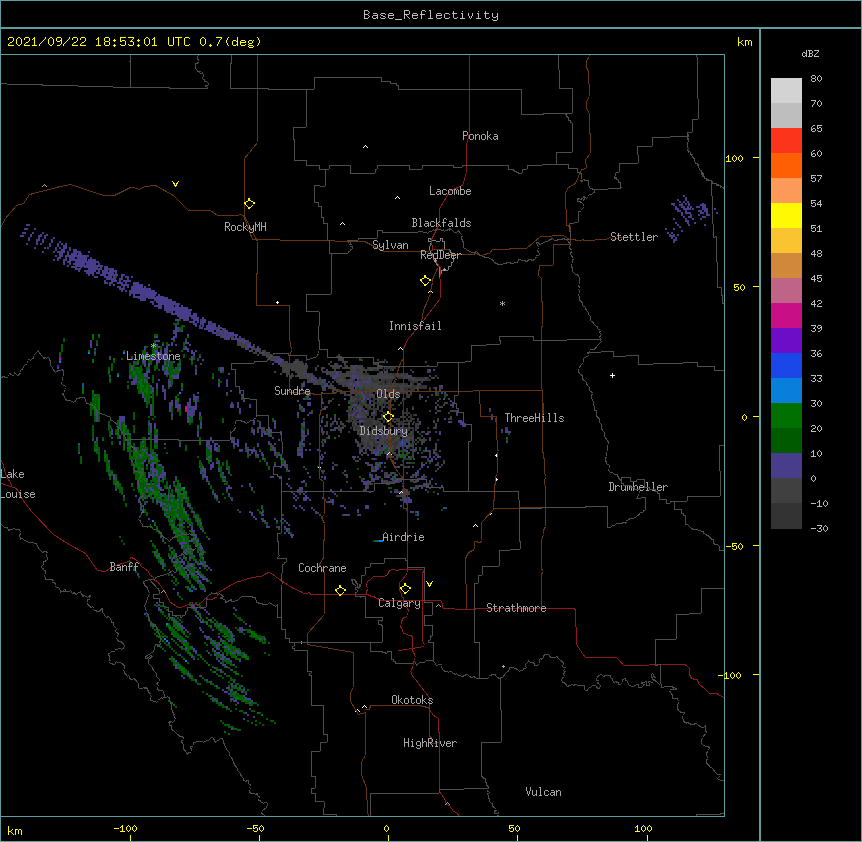Click the Strathmore town label
Image resolution: width=862 pixels, height=842 pixels.
(x=516, y=608)
